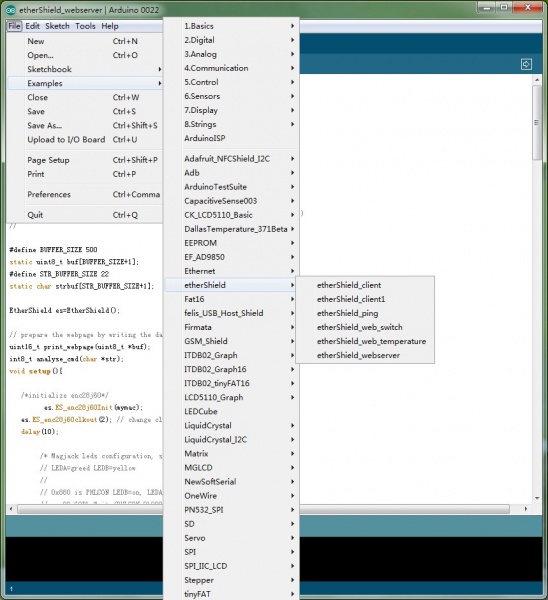Open the etherShield_client1 example
The height and width of the screenshot is (600, 548).
click(365, 299)
